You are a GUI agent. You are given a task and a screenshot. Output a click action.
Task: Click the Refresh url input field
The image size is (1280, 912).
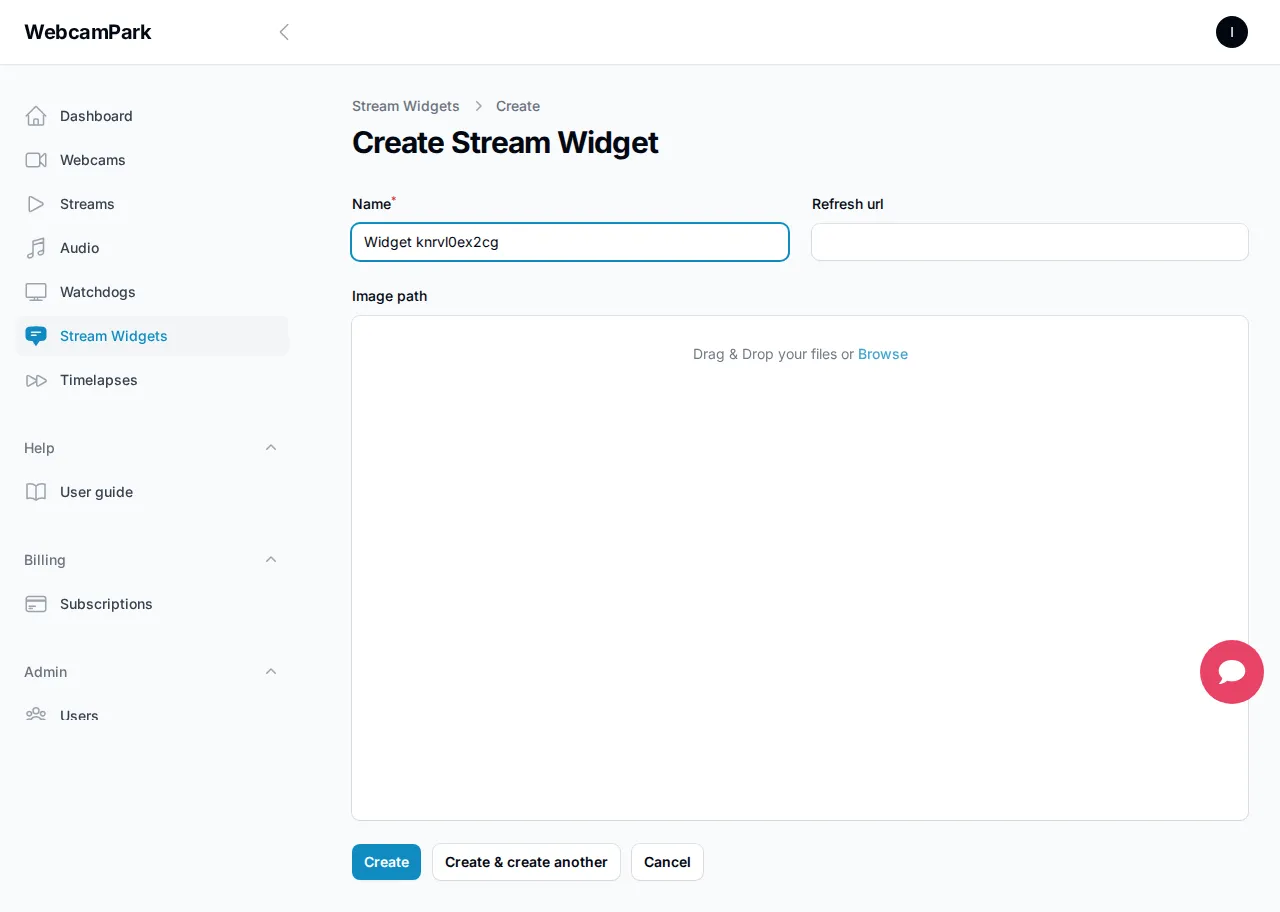(x=1030, y=242)
